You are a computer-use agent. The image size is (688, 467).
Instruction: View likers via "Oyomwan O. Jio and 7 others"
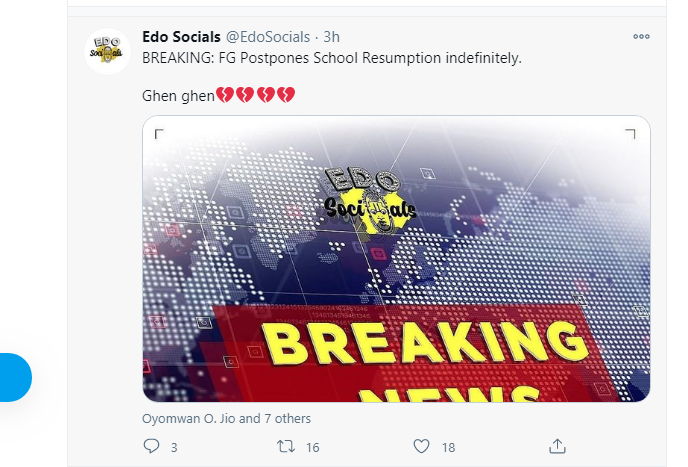click(226, 418)
